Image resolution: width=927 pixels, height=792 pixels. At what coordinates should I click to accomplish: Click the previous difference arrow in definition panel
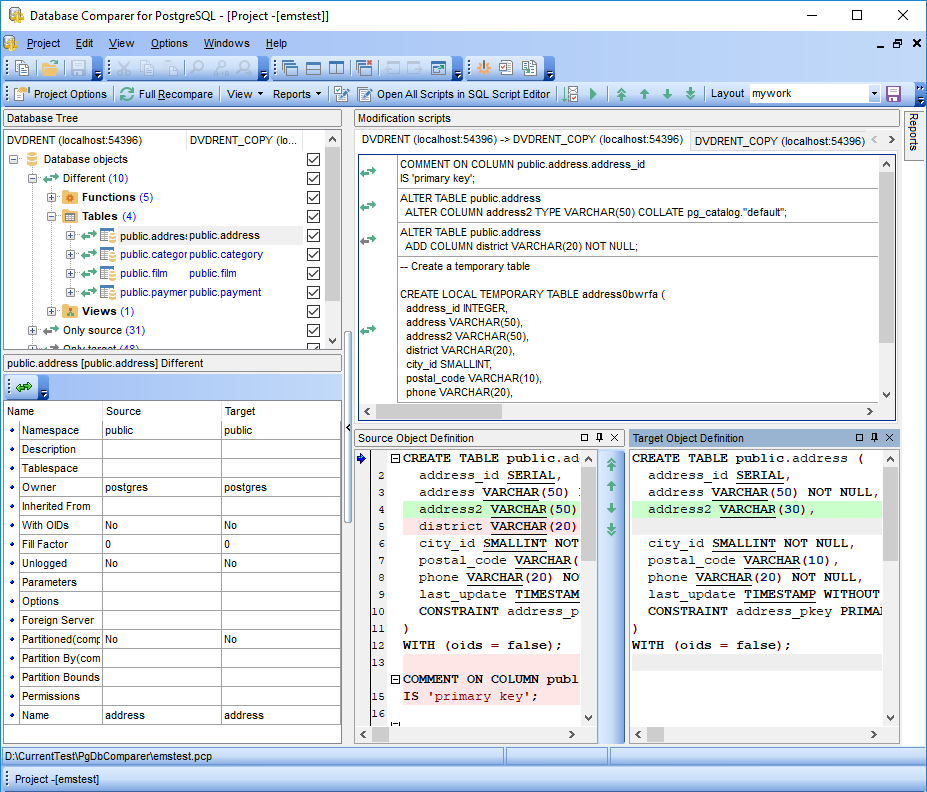(611, 486)
